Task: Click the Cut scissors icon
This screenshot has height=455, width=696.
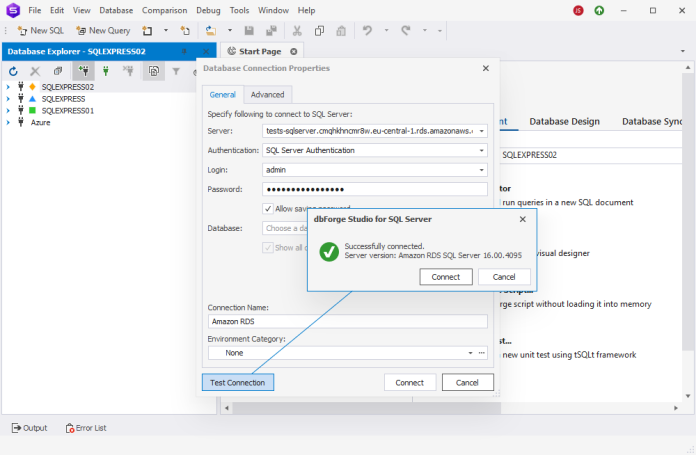Action: (298, 31)
